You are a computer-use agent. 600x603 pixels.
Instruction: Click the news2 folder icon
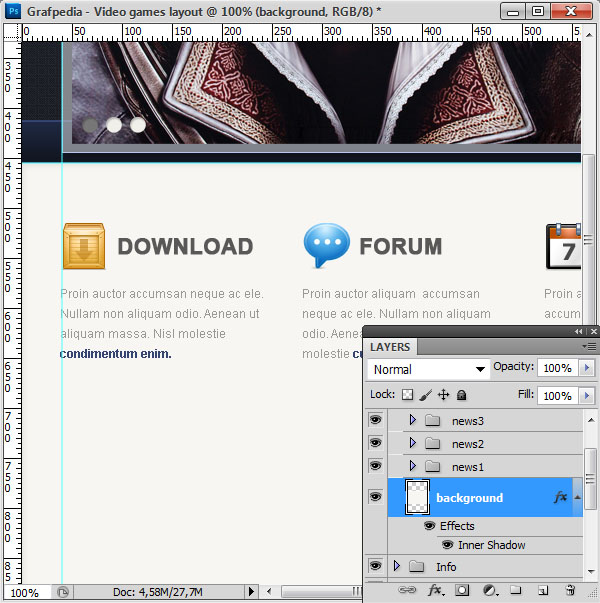click(x=432, y=443)
